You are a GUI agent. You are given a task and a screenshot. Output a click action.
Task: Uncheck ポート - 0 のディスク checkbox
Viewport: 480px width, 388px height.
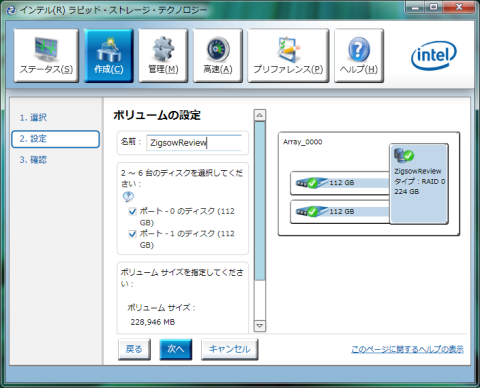132,211
